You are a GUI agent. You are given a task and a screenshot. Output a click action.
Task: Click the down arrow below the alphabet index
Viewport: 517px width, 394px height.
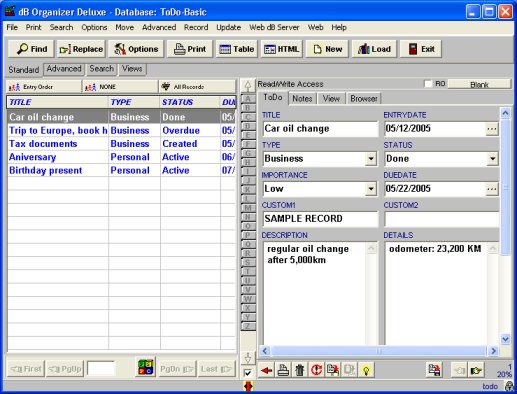248,358
